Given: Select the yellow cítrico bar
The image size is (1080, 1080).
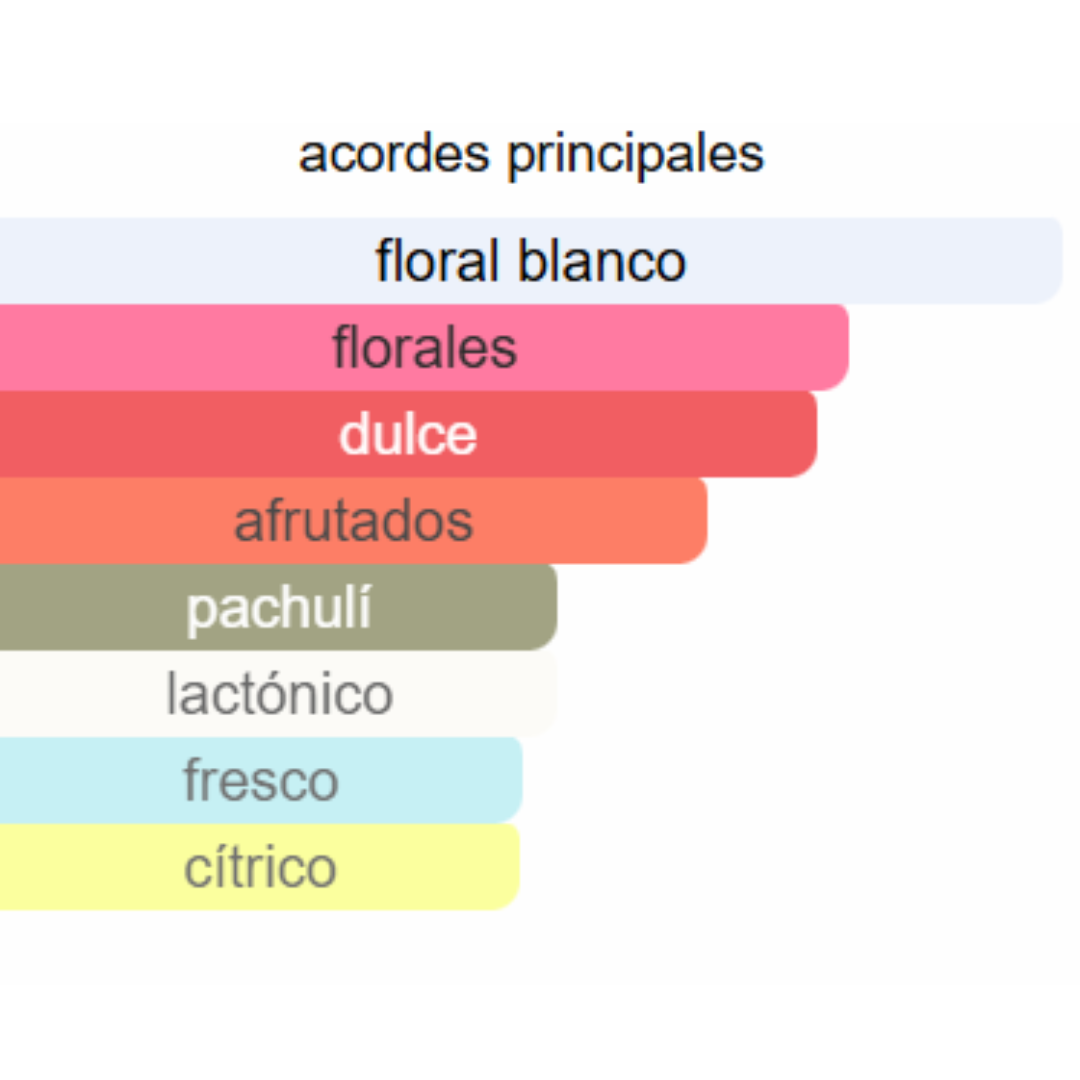Looking at the screenshot, I should pyautogui.click(x=260, y=867).
